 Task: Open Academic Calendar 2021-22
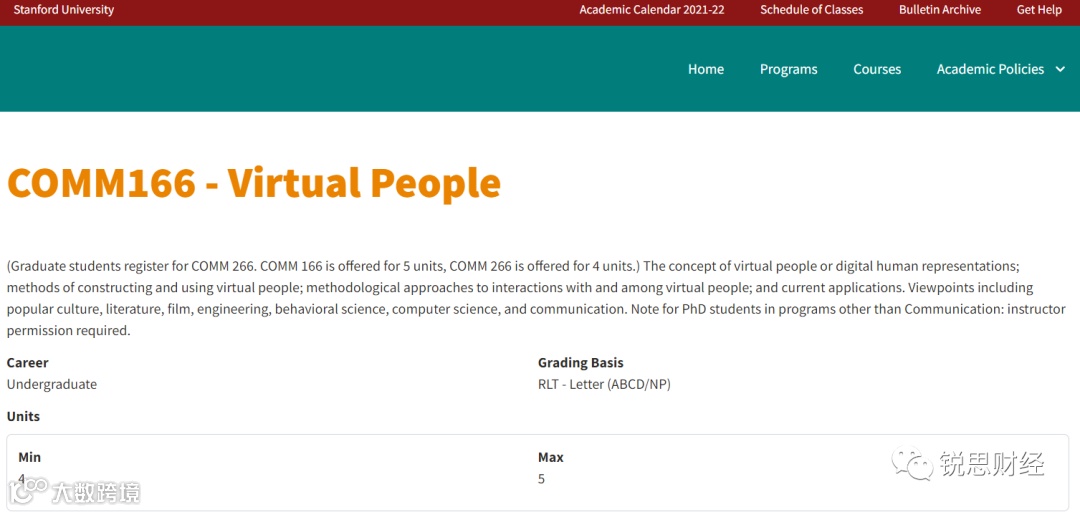coord(652,10)
